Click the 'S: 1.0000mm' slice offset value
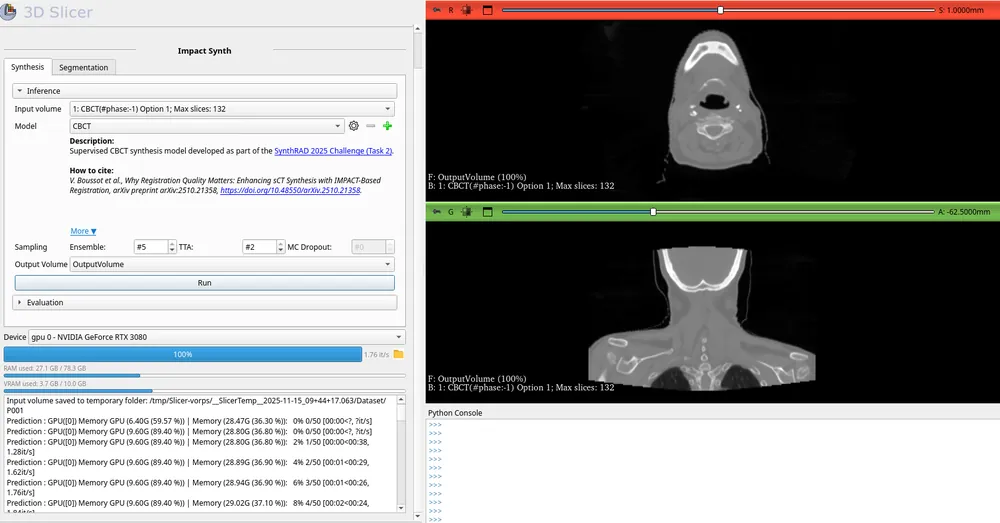This screenshot has height=523, width=1000. tap(961, 10)
